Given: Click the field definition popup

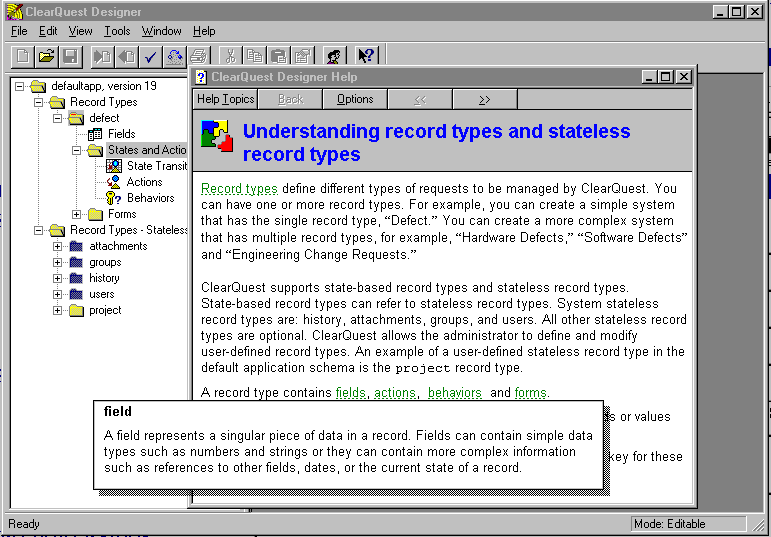Looking at the screenshot, I should click(348, 445).
